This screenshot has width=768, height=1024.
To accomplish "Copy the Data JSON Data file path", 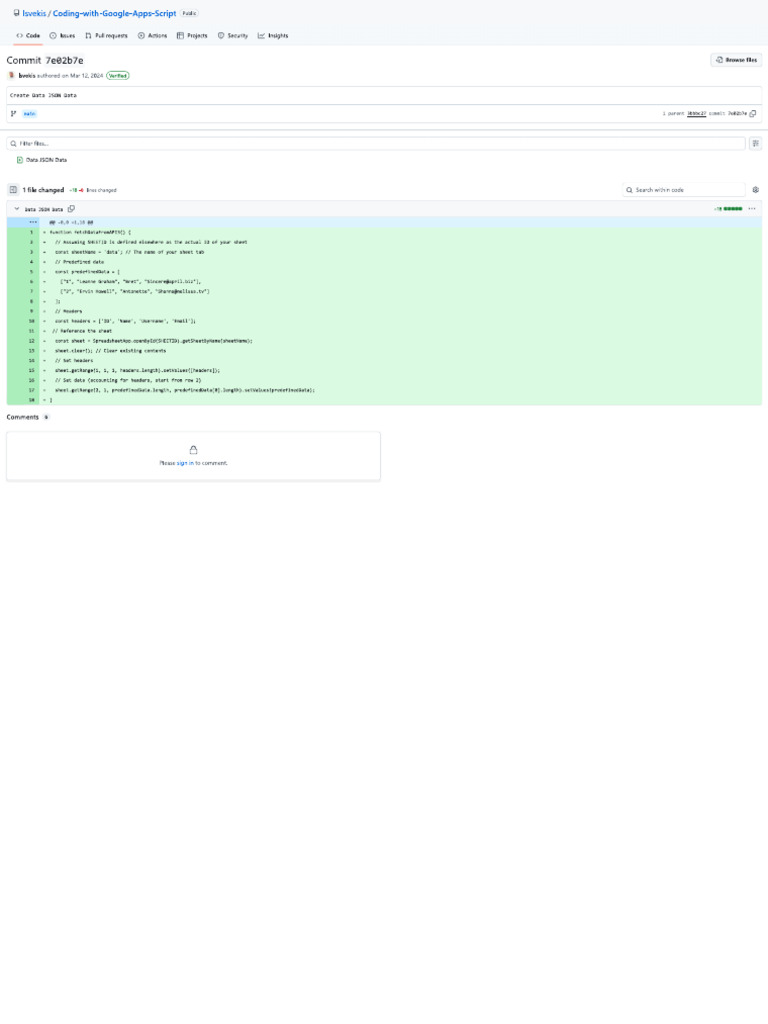I will (71, 209).
